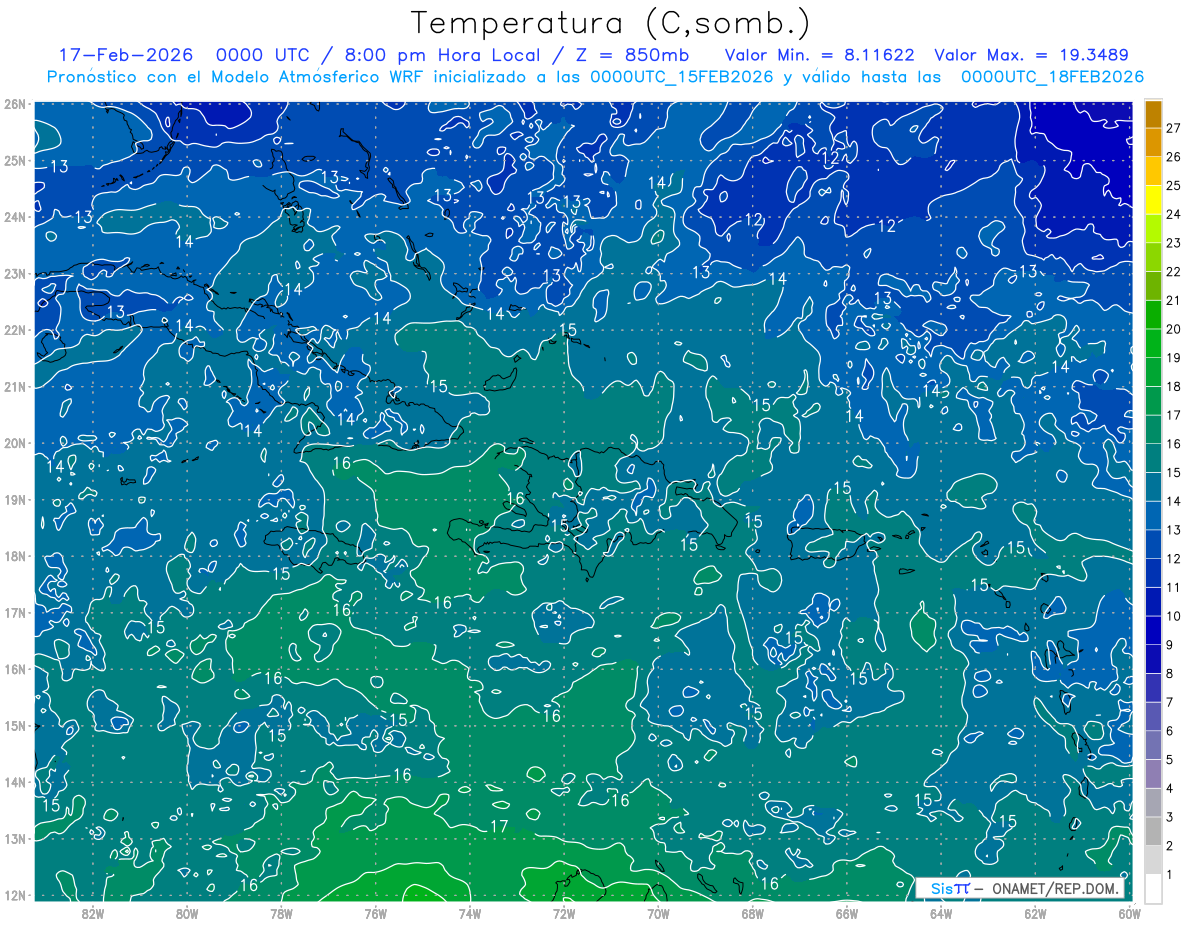Click the gray colorbar segment between 2 and 3
Screen dimensions: 1200x927
(1153, 830)
